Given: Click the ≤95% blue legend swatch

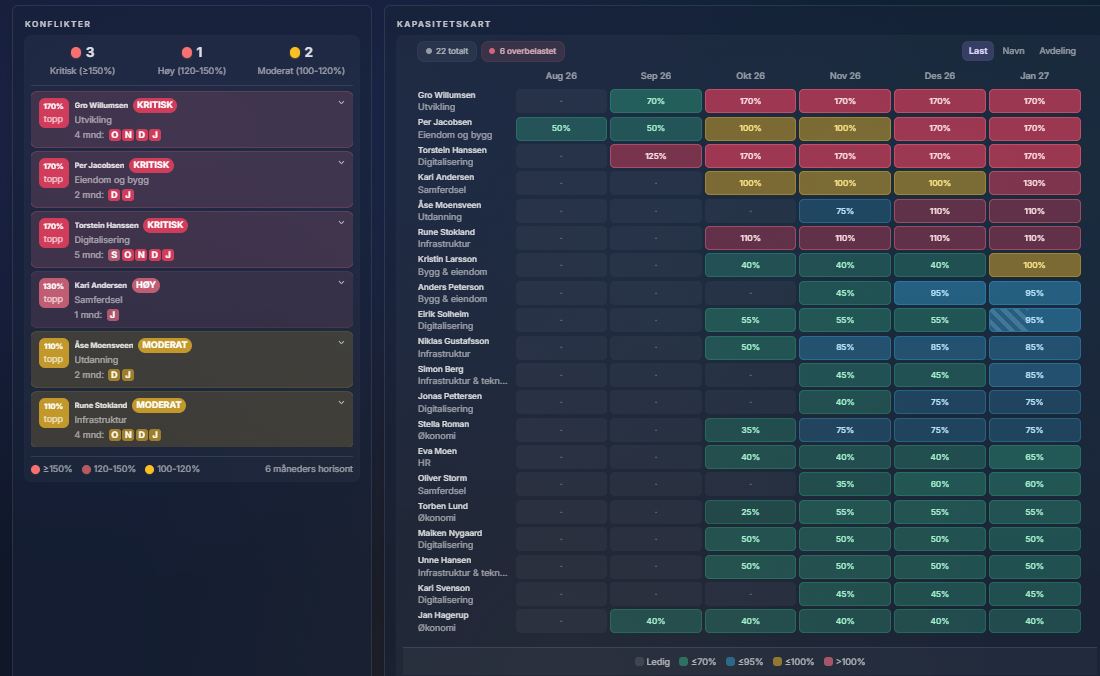Looking at the screenshot, I should coord(730,661).
